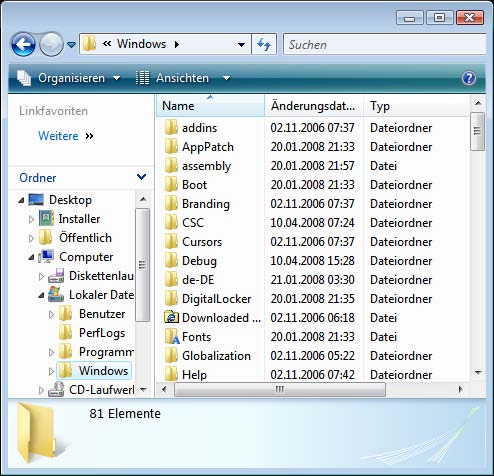The image size is (494, 476).
Task: Select the Globalization folder icon
Action: pos(171,355)
